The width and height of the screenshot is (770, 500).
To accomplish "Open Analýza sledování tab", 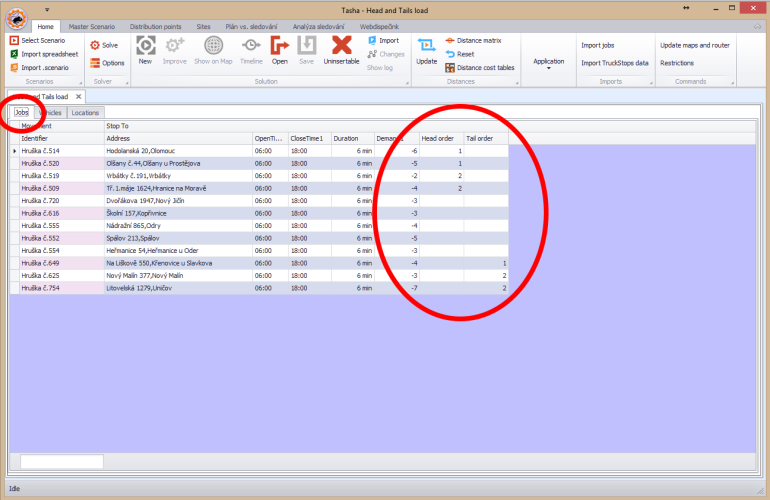I will pyautogui.click(x=318, y=27).
